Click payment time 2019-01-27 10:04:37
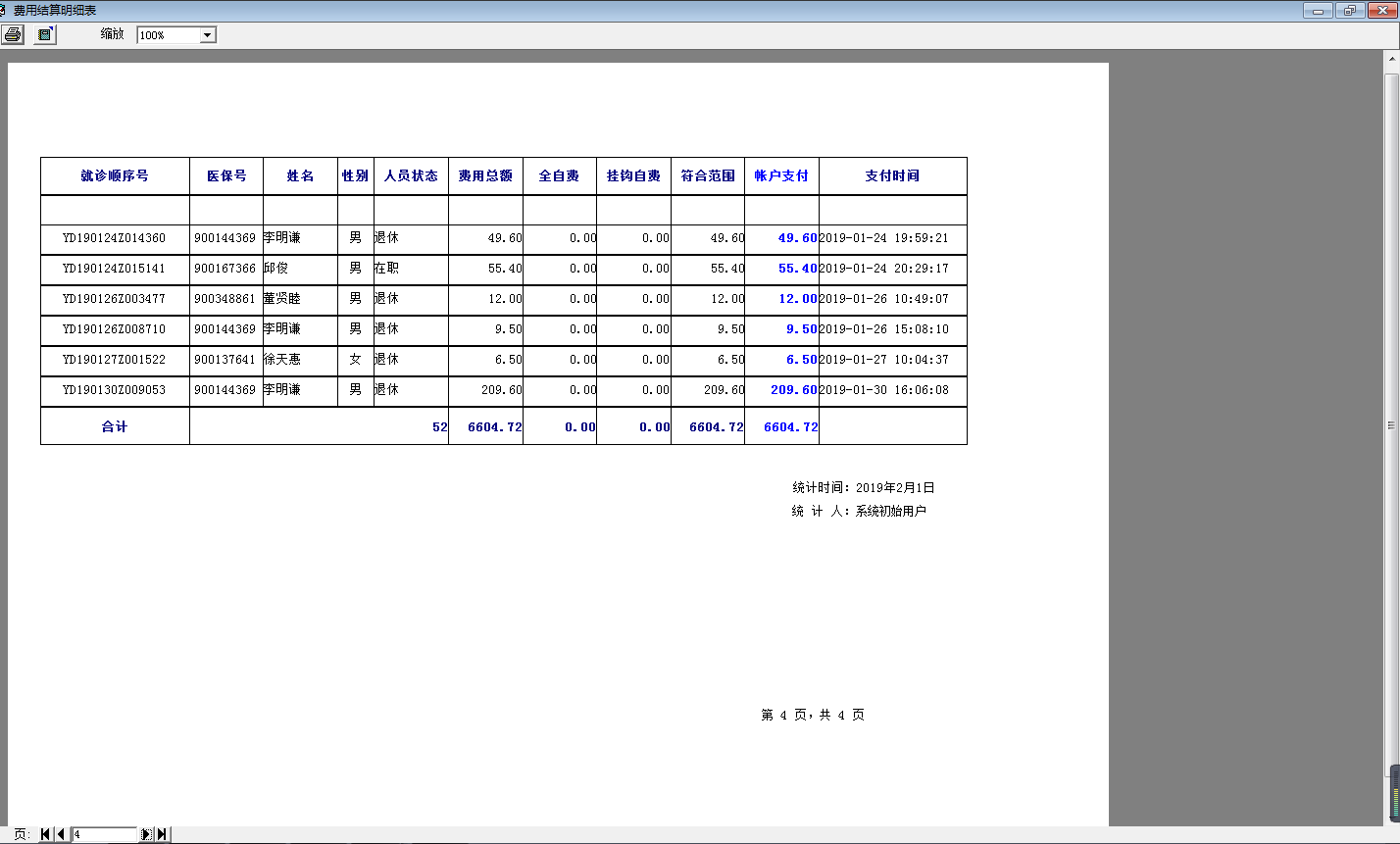 pyautogui.click(x=883, y=360)
